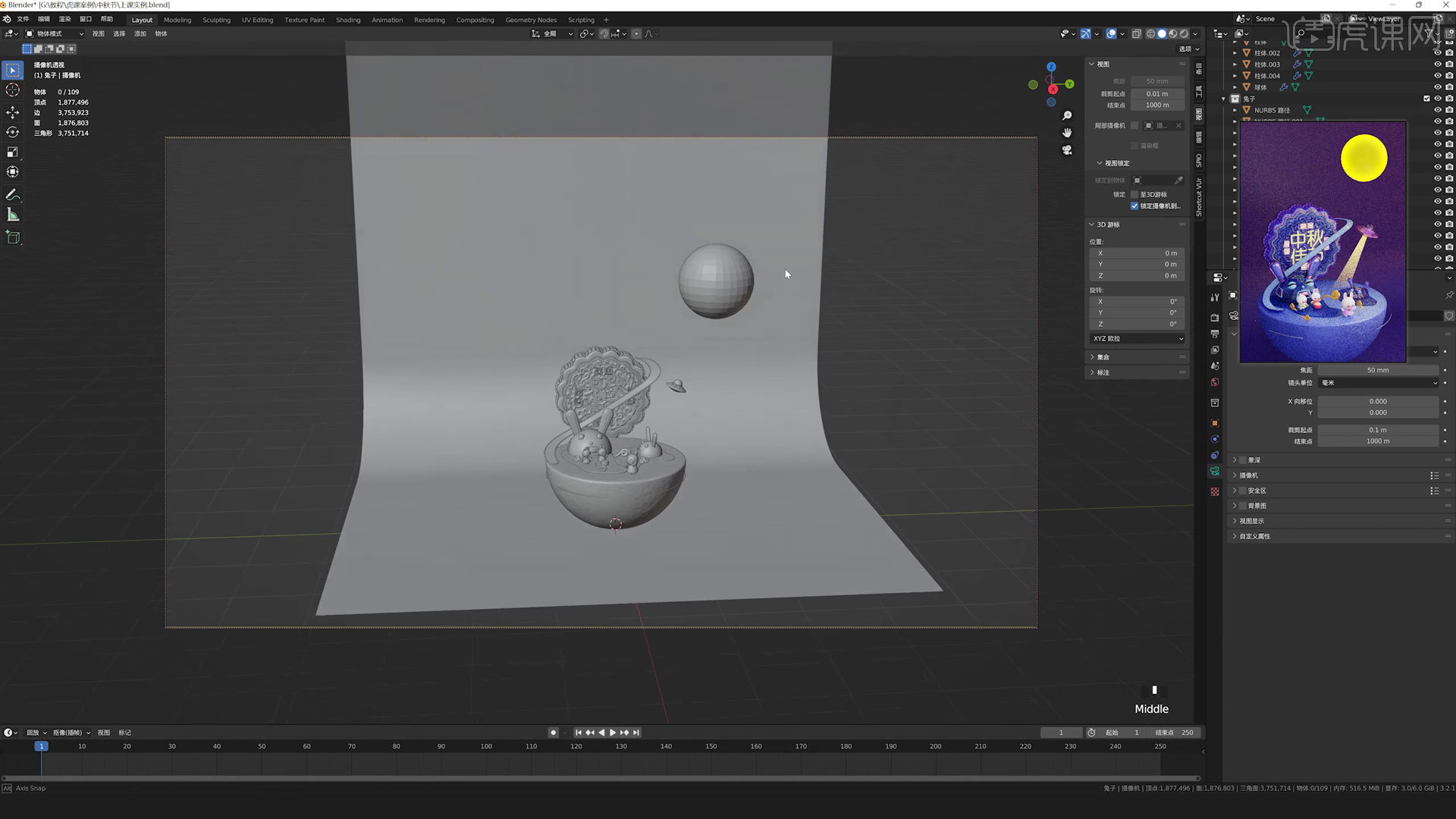1456x819 pixels.
Task: Open the 全局 transform orientation dropdown
Action: (552, 33)
